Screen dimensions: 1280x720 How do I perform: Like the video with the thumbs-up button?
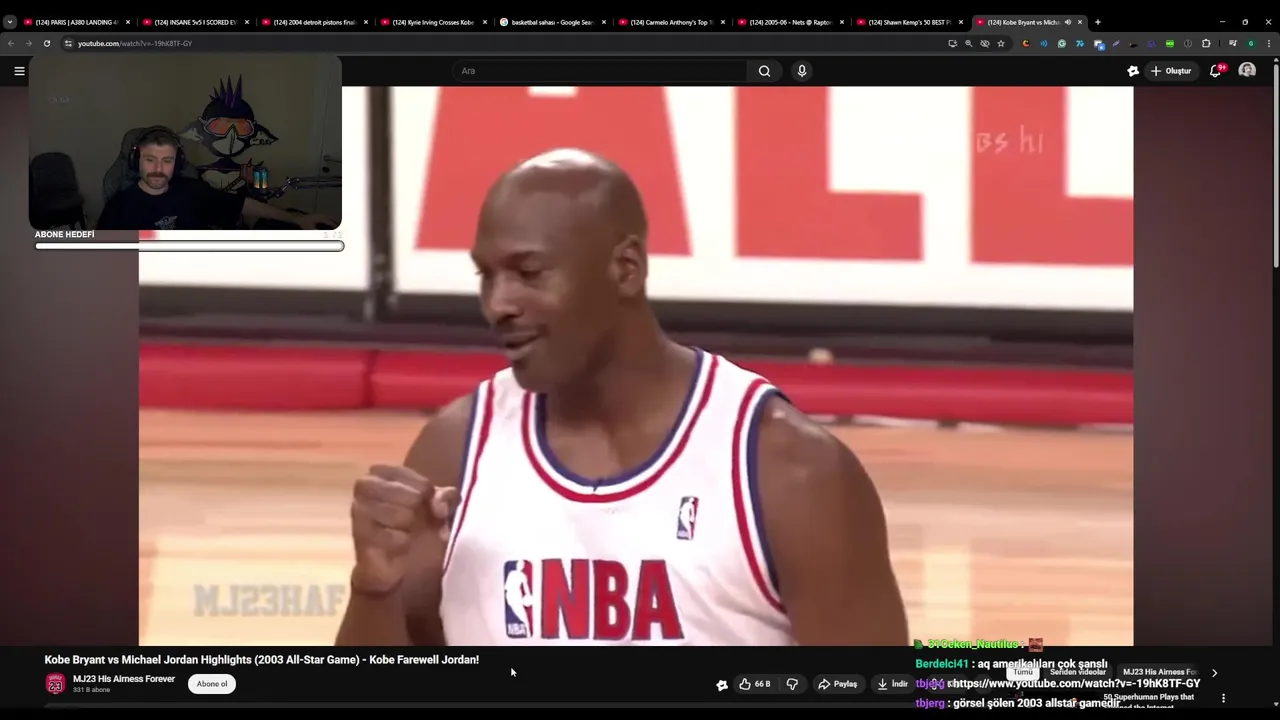coord(755,684)
